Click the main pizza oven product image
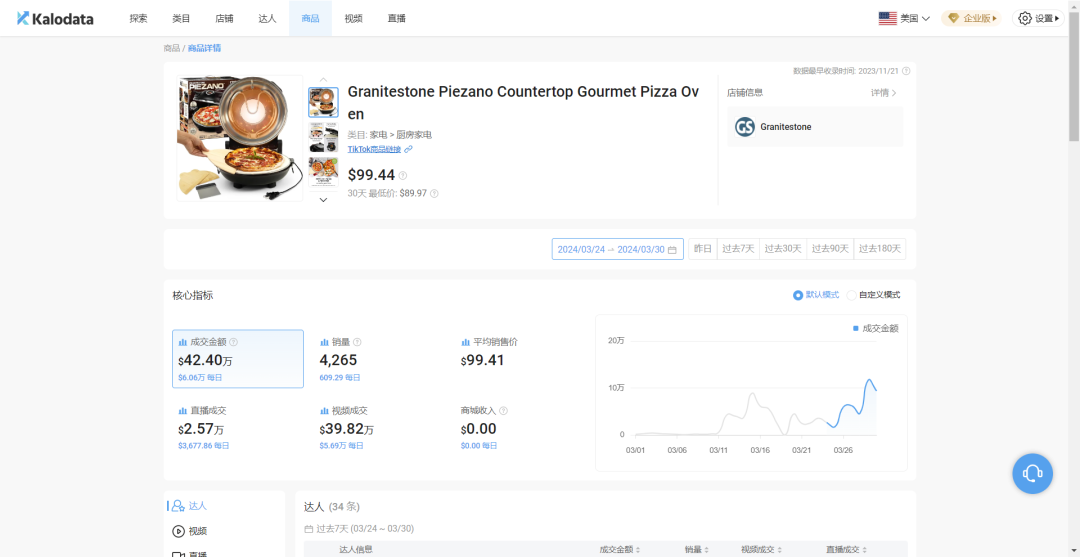Image resolution: width=1080 pixels, height=557 pixels. click(240, 138)
